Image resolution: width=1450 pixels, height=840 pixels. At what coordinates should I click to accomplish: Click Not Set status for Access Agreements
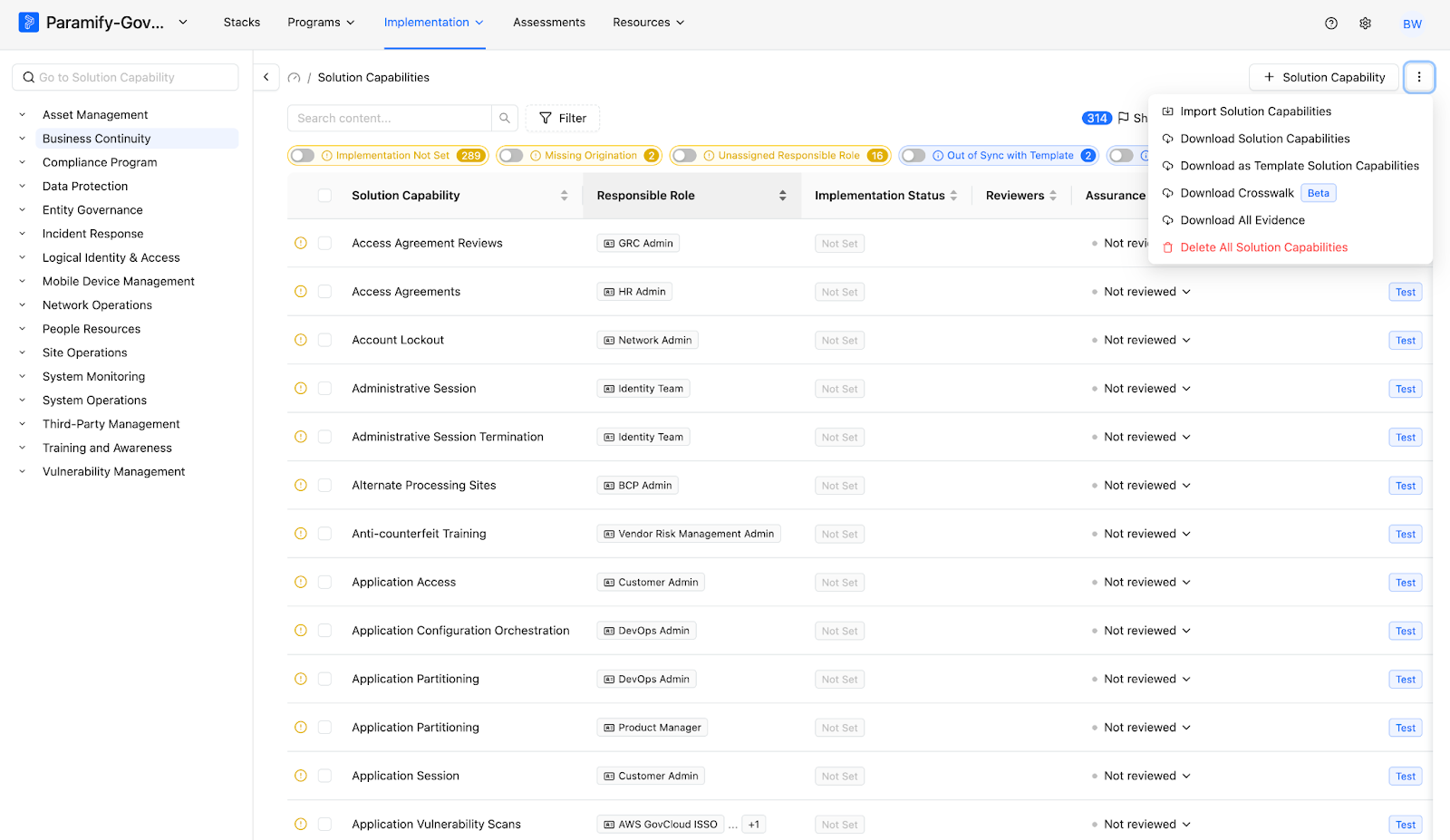click(x=839, y=292)
